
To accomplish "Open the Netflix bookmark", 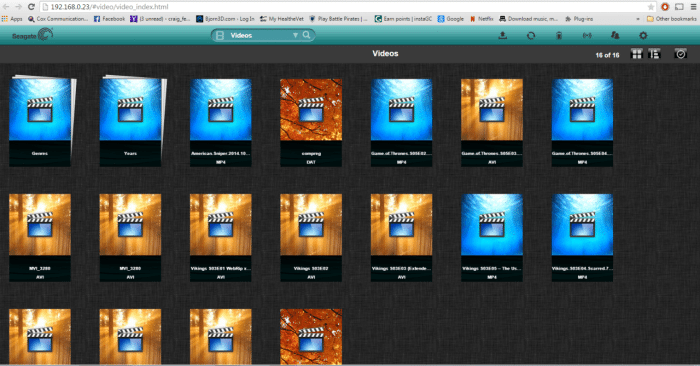I will [x=481, y=19].
